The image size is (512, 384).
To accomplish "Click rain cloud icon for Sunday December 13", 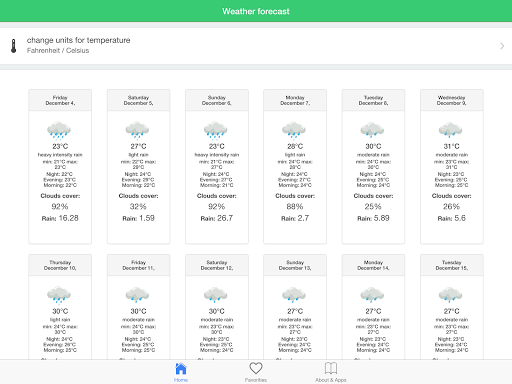I will pos(294,295).
